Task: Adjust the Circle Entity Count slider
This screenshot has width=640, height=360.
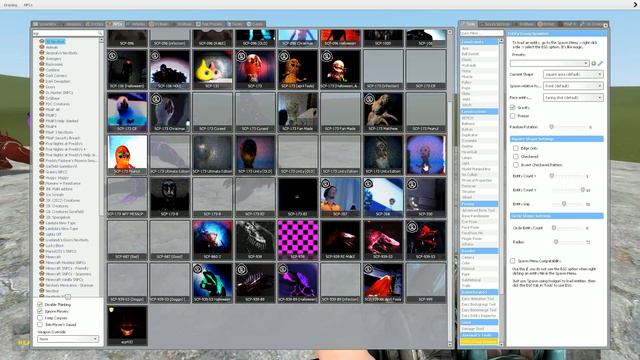Action: tap(568, 228)
